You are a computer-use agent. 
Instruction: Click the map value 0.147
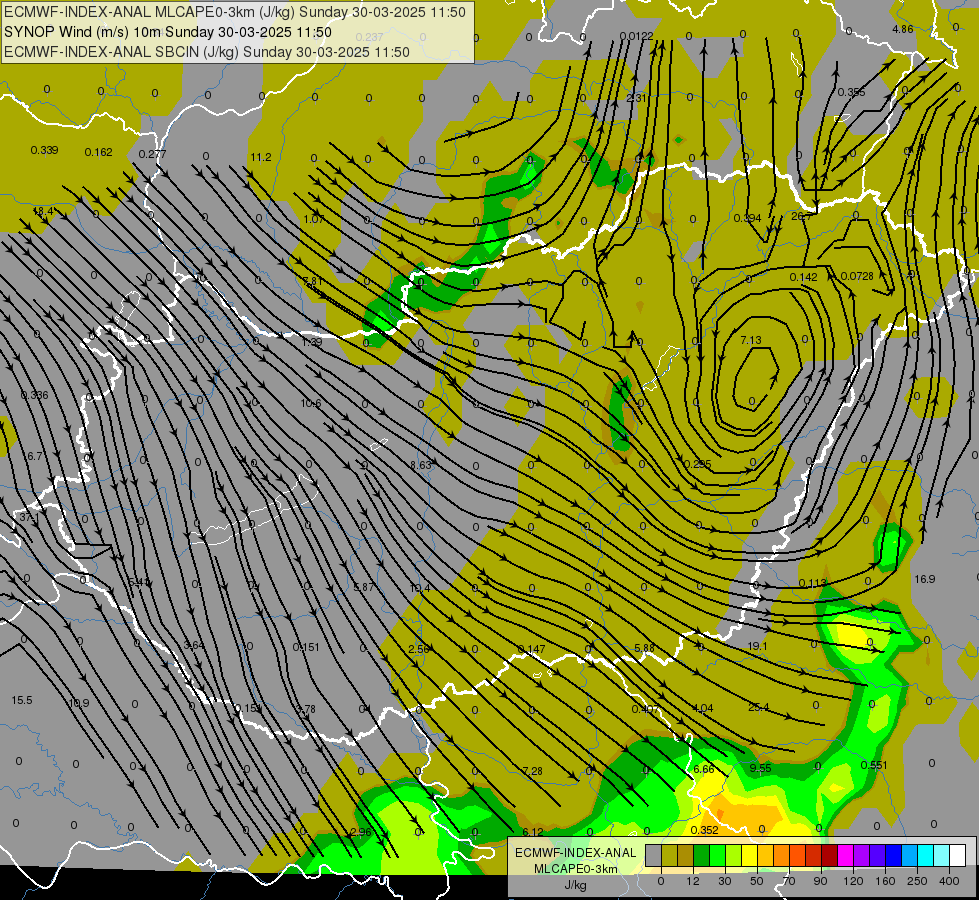pos(532,650)
